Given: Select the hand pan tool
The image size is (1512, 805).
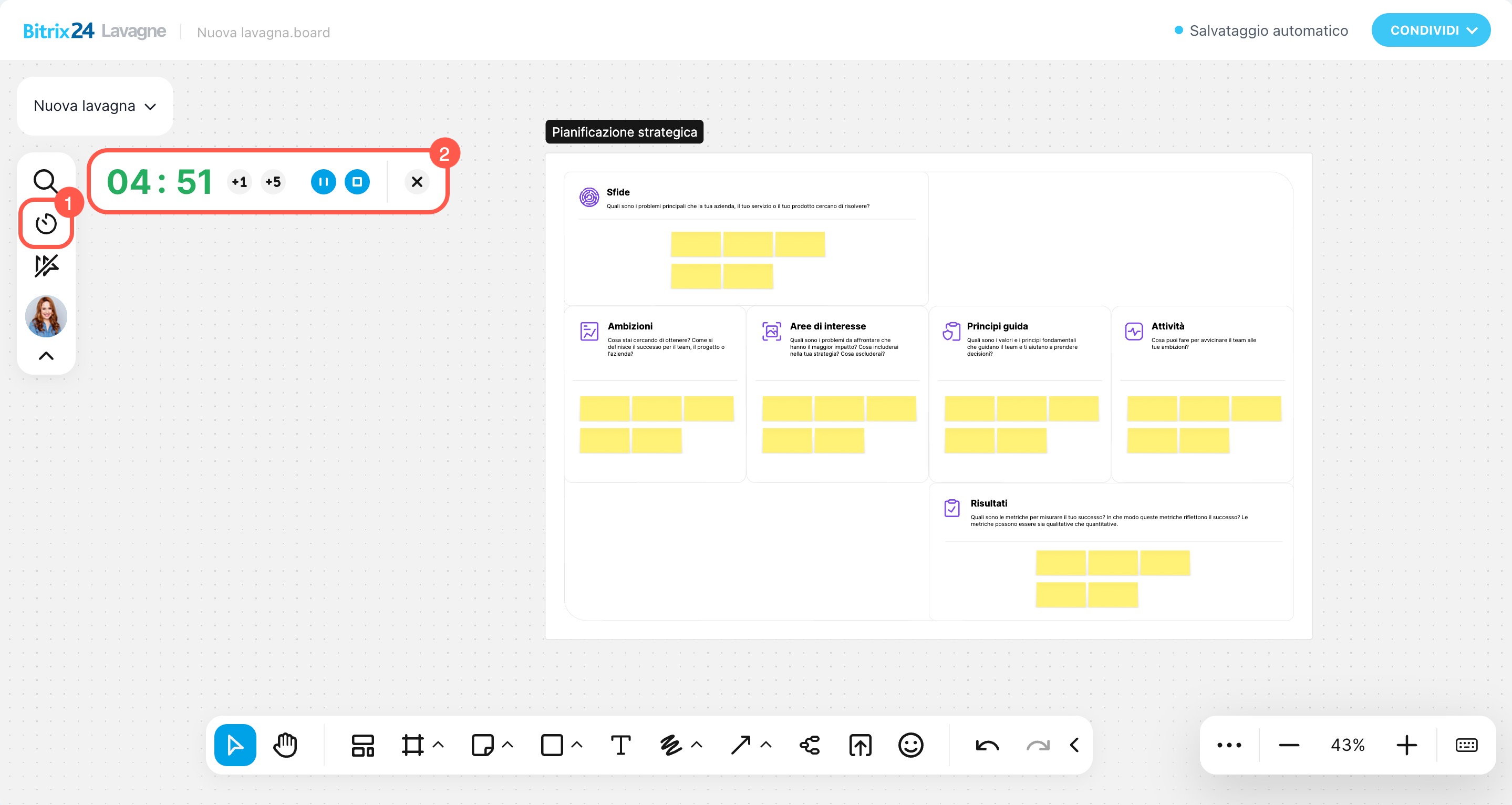Looking at the screenshot, I should [286, 745].
